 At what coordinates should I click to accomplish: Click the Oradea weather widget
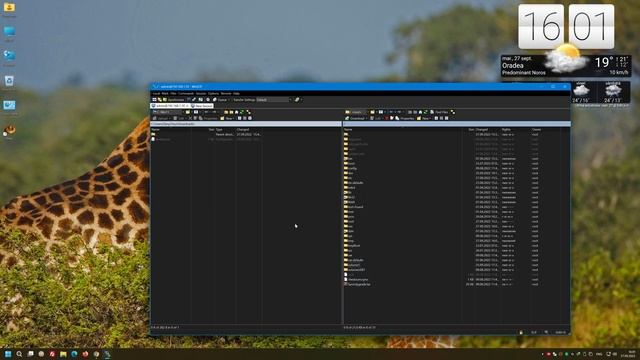(x=566, y=65)
